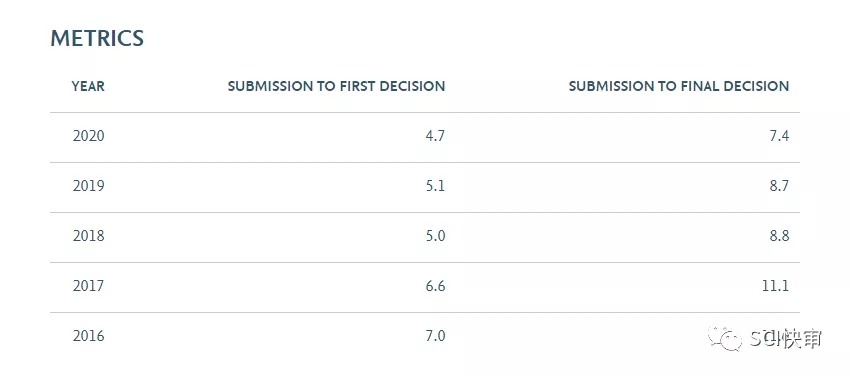
Task: Click the 5.1 first decision value
Action: coord(435,186)
